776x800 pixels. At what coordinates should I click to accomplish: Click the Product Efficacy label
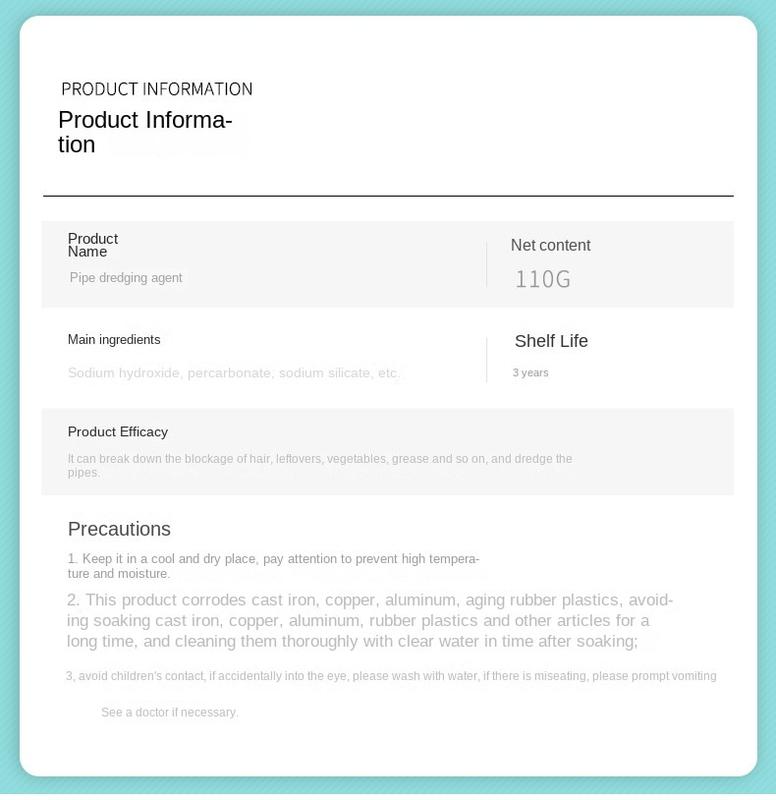(118, 432)
